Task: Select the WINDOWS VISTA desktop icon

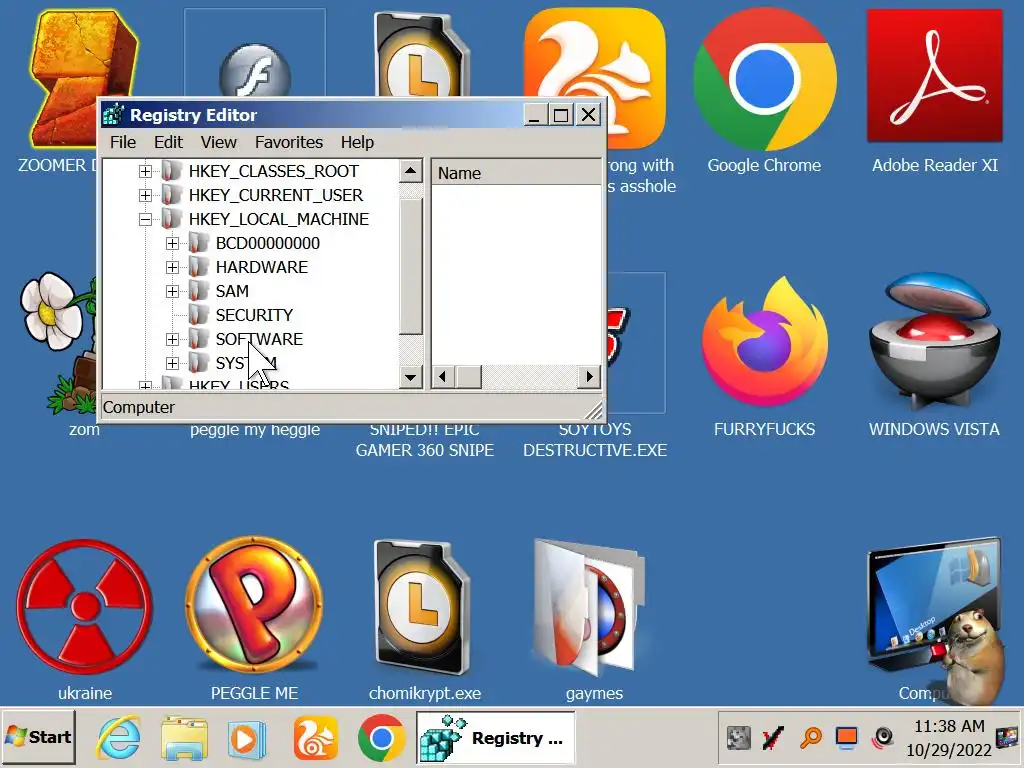Action: pos(935,342)
